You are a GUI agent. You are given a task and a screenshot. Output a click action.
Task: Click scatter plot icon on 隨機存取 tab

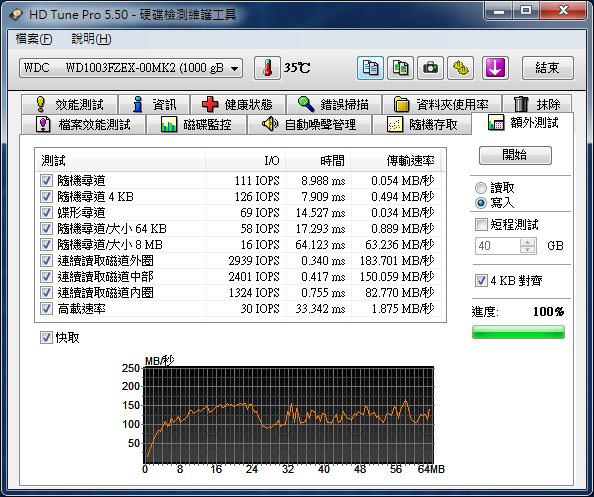[395, 124]
